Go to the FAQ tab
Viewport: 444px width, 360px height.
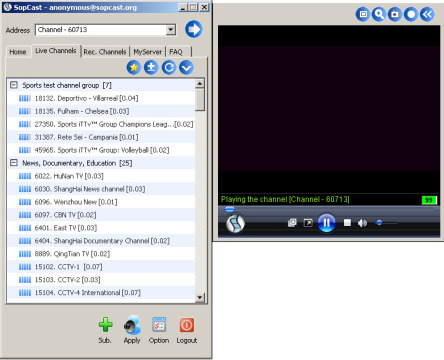click(176, 52)
